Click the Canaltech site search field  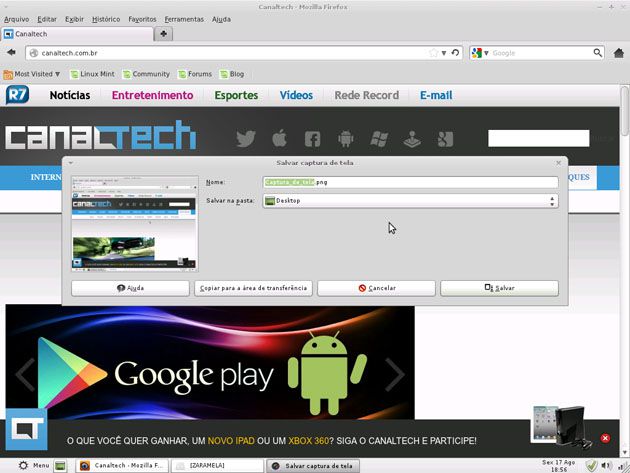pyautogui.click(x=539, y=138)
